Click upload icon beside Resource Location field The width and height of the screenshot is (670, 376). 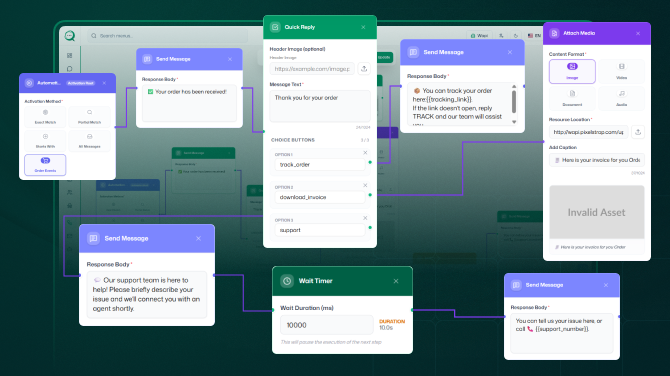pyautogui.click(x=638, y=132)
